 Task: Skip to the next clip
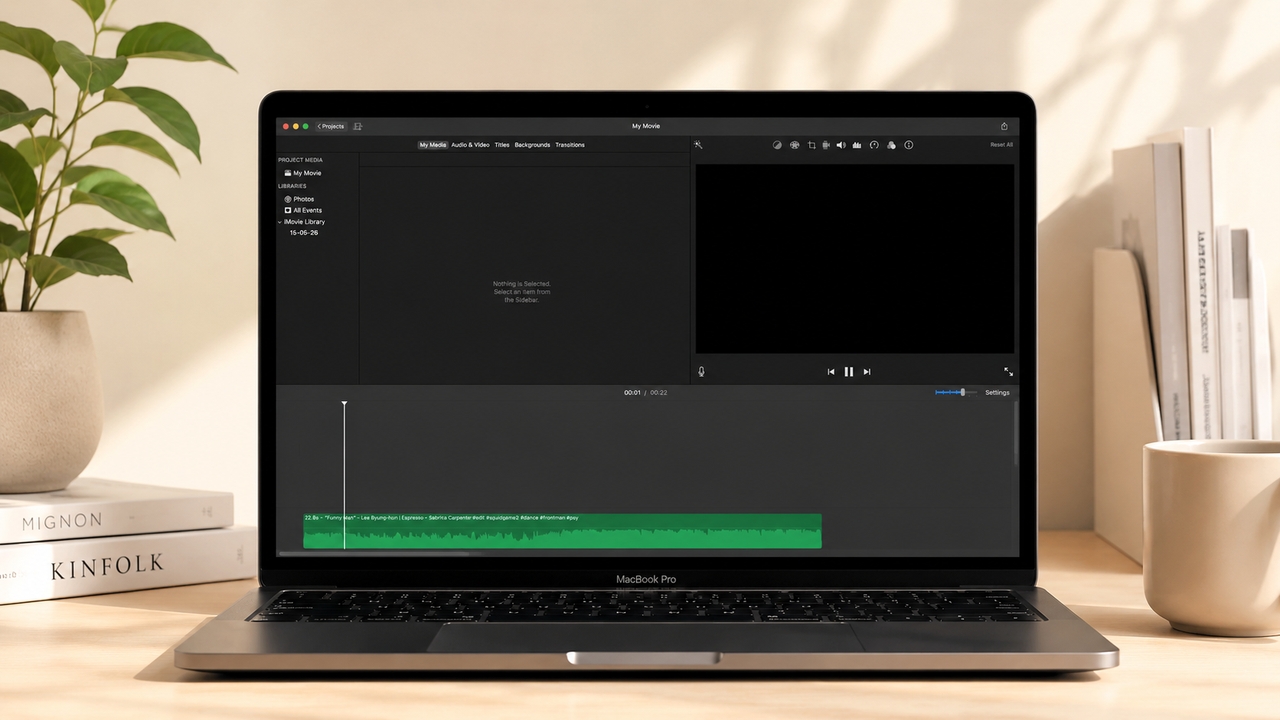867,371
